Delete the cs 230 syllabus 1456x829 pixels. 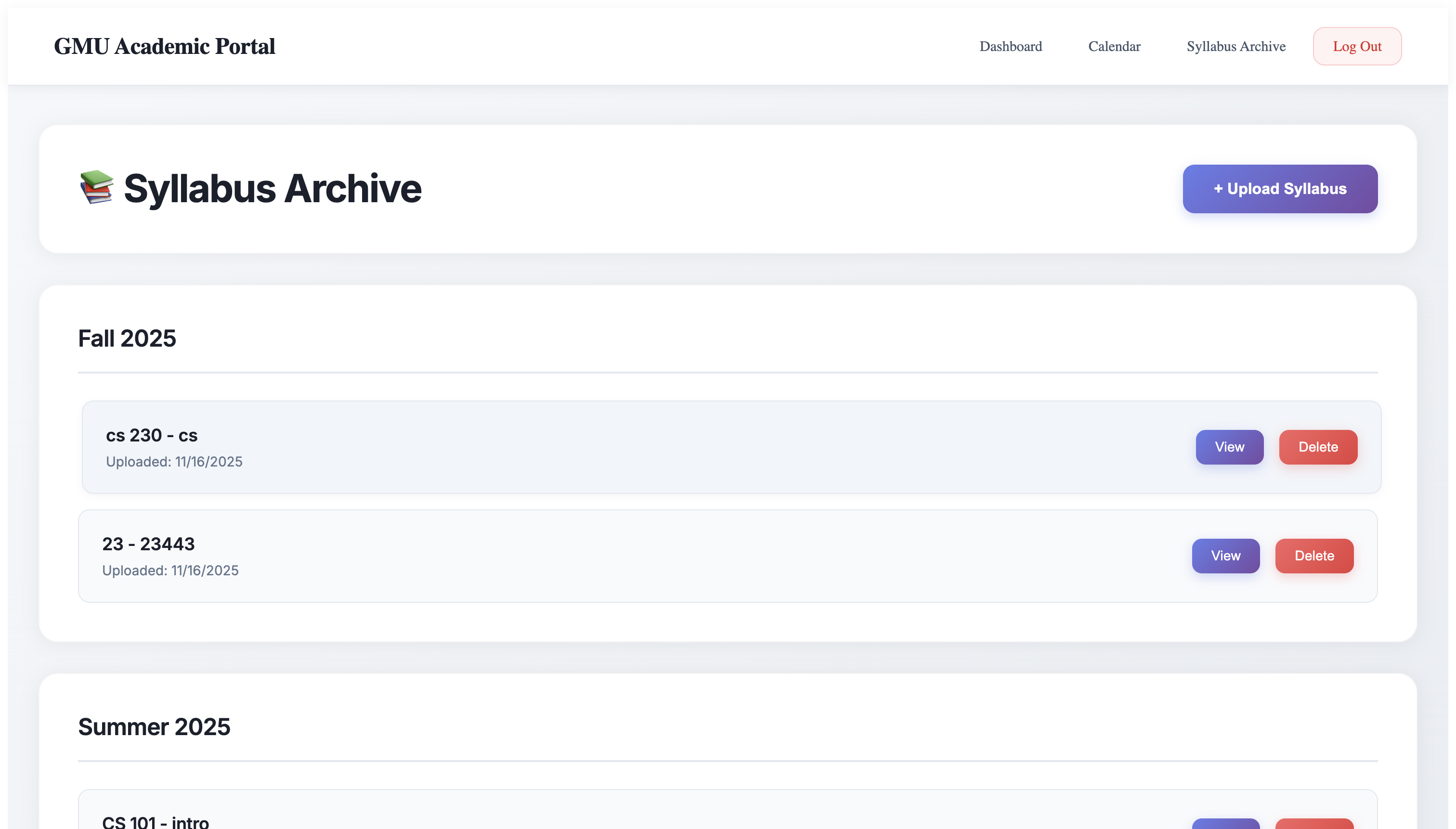tap(1318, 447)
